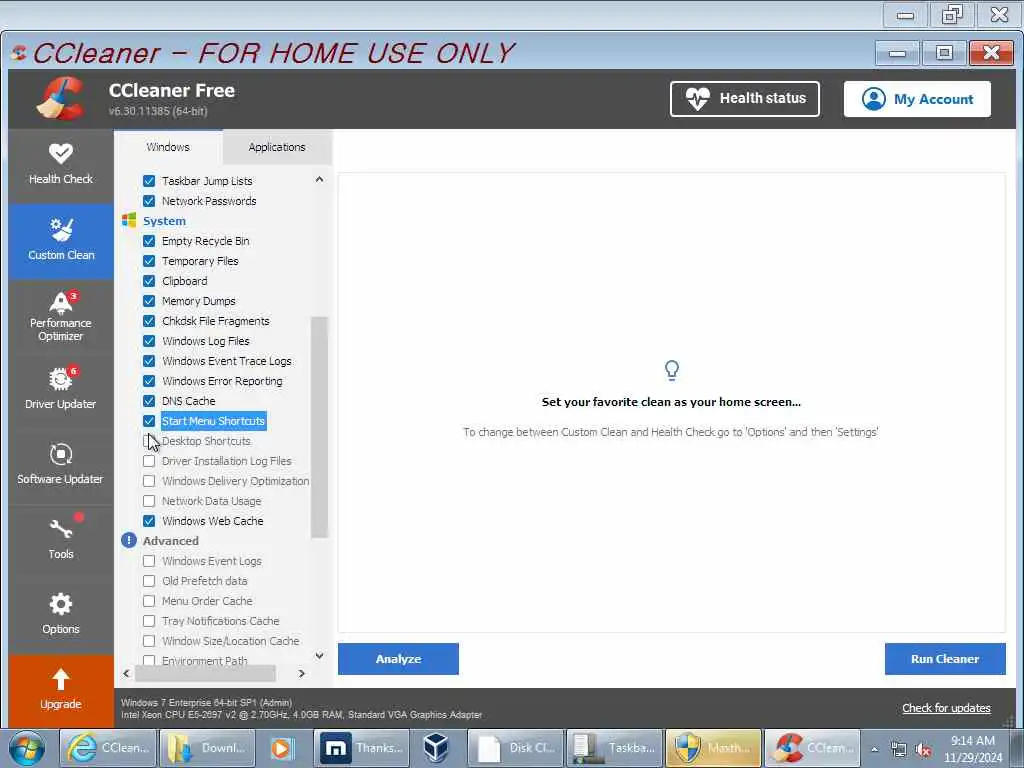Open the CCleaner taskbar item
The height and width of the screenshot is (768, 1024).
point(812,748)
